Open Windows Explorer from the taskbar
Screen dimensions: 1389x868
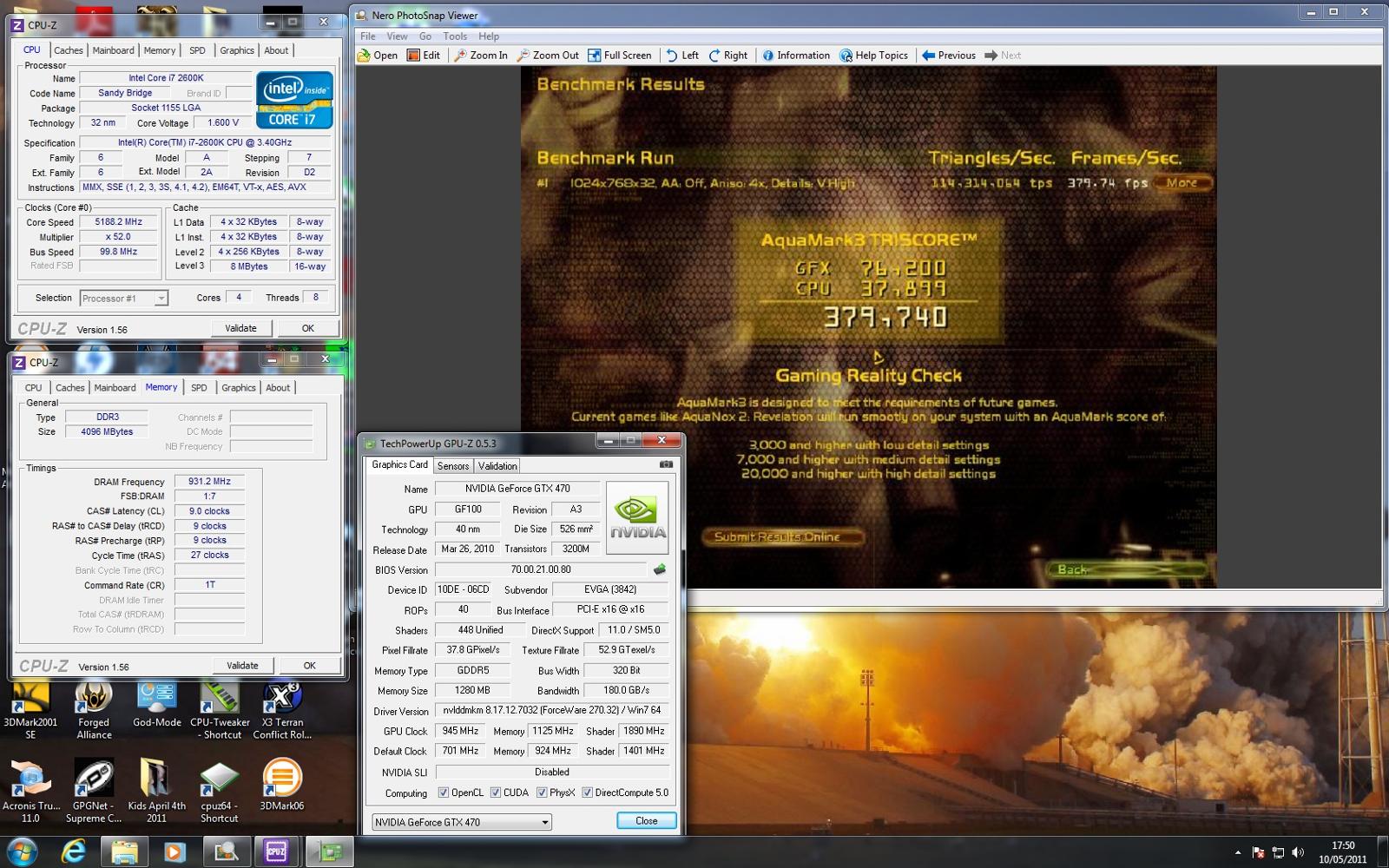point(124,852)
